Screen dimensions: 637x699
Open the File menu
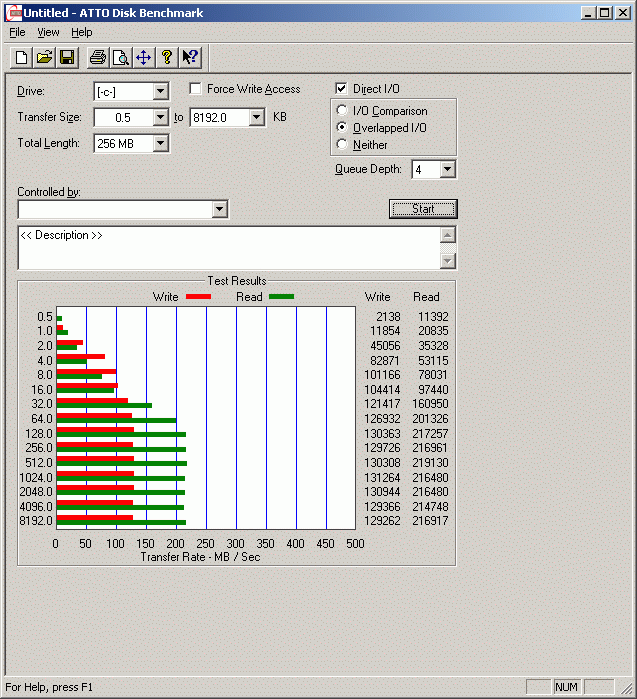[x=17, y=33]
